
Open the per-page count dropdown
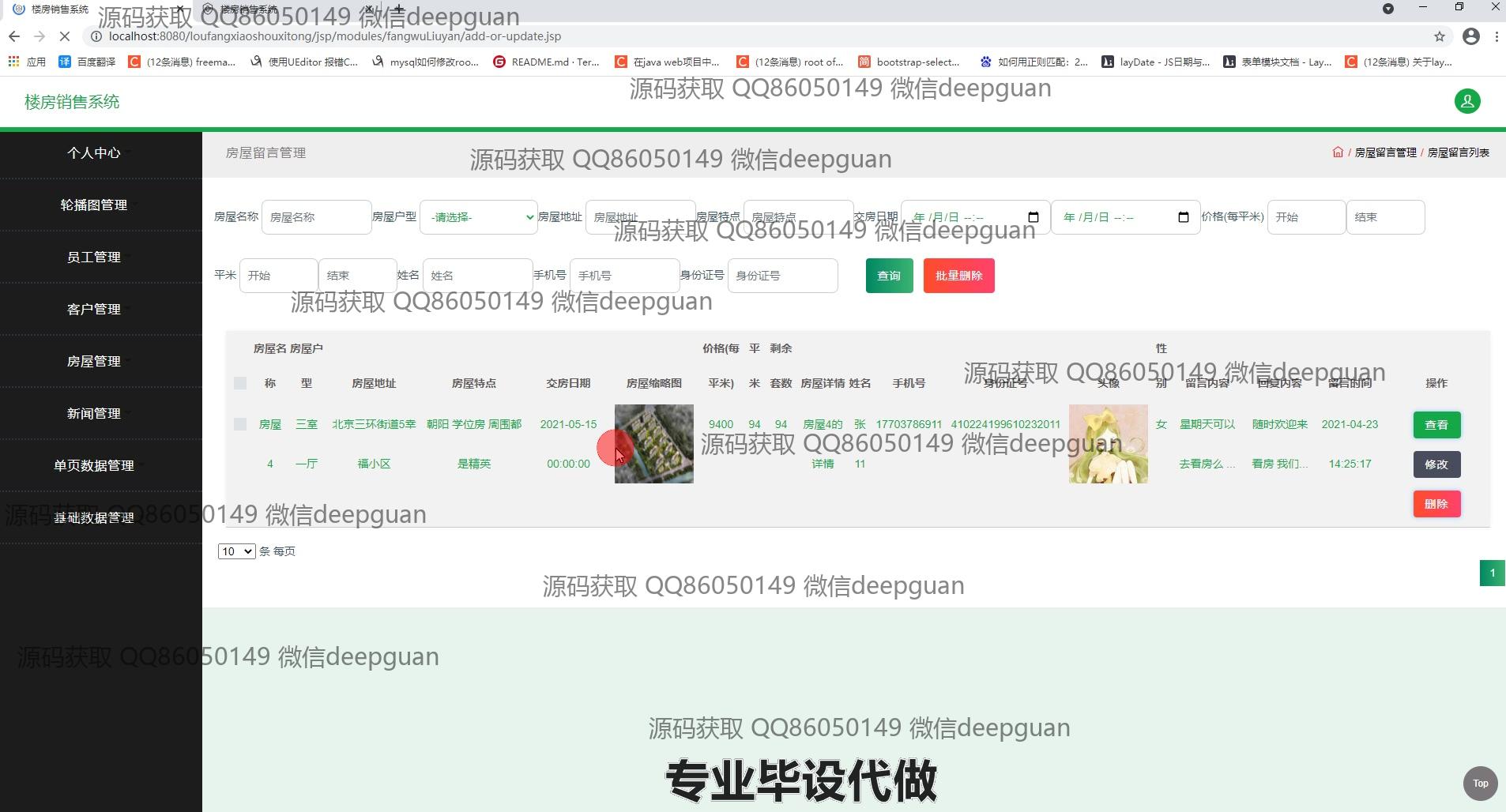tap(236, 551)
